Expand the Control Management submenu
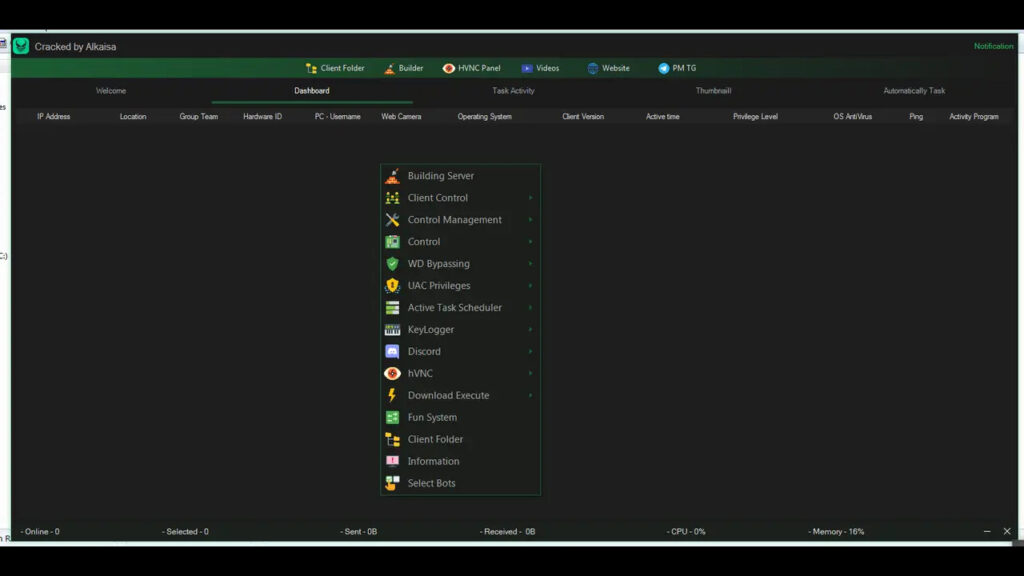1024x576 pixels. (x=460, y=219)
